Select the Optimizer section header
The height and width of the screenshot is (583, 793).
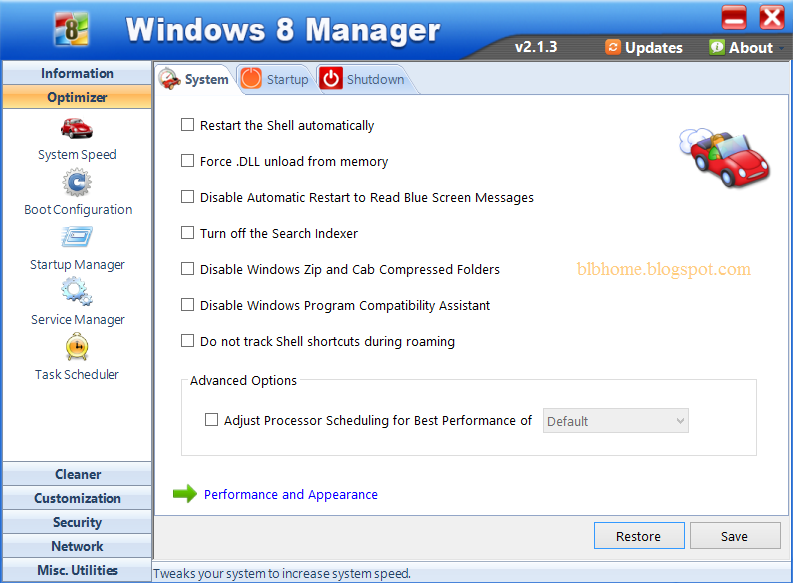[77, 97]
